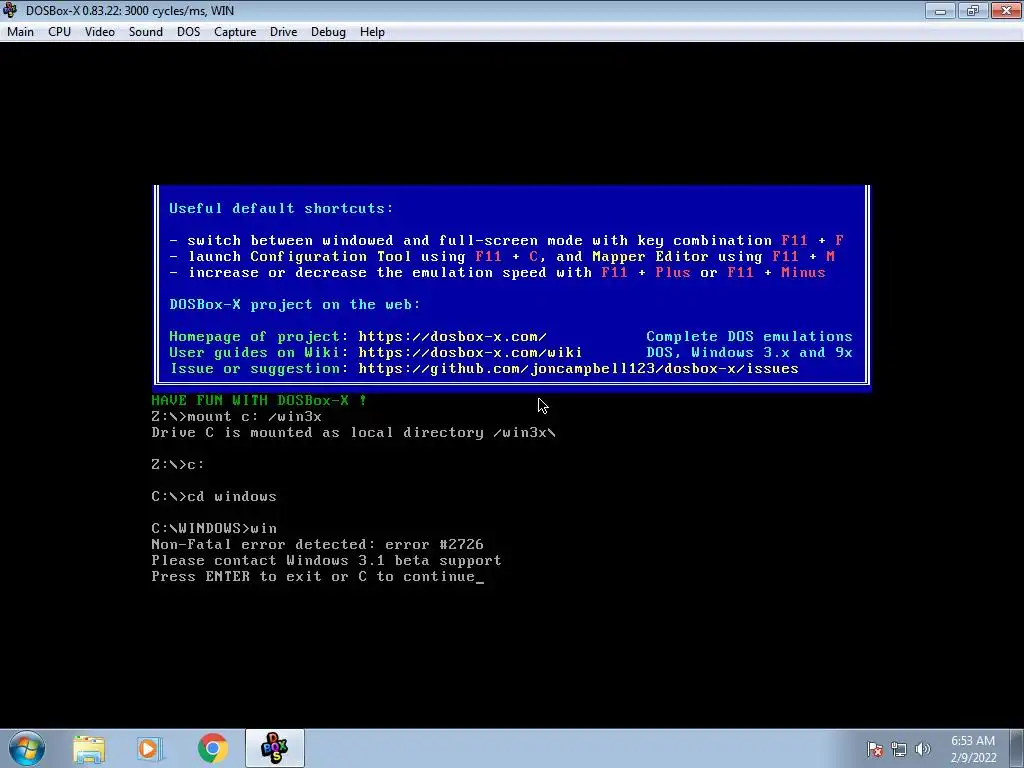Click the full-screen mode shortcut line

click(x=506, y=240)
